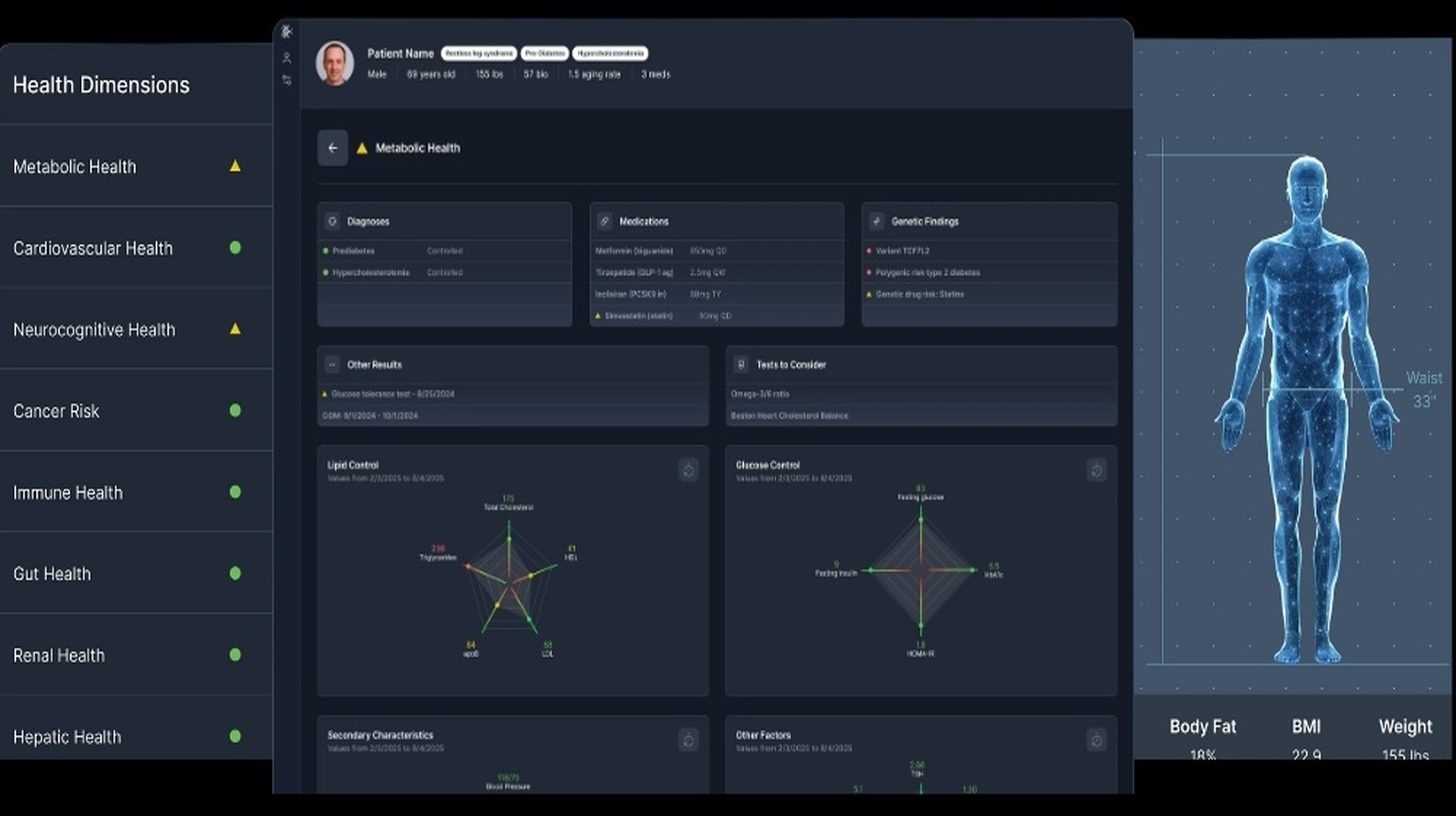This screenshot has height=816, width=1456.
Task: Expand the Other Factors chart panel
Action: (1096, 740)
